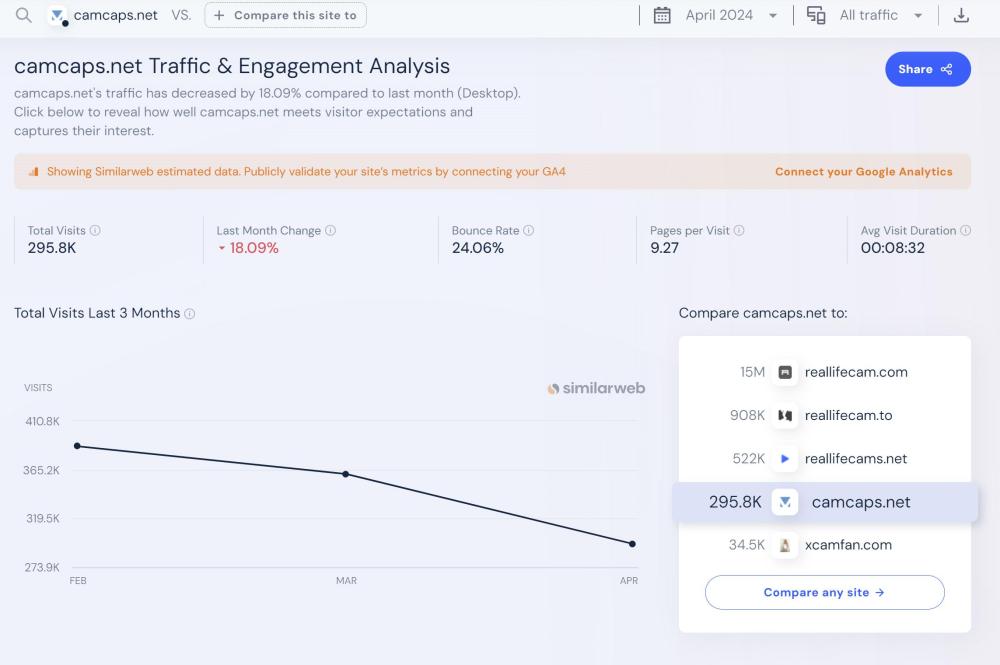The image size is (1000, 665).
Task: Choose xcamfan.com from comparison list
Action: coord(847,545)
